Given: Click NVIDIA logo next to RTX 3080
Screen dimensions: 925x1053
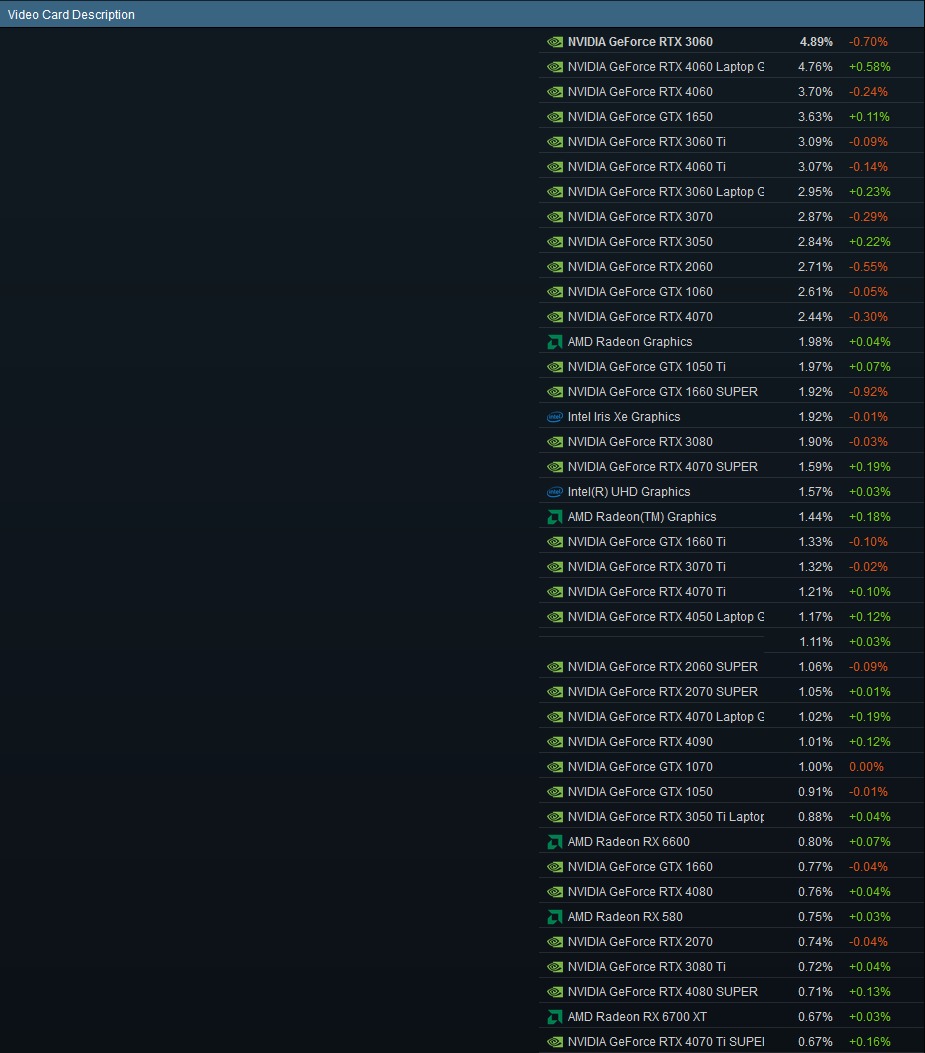Looking at the screenshot, I should (555, 442).
